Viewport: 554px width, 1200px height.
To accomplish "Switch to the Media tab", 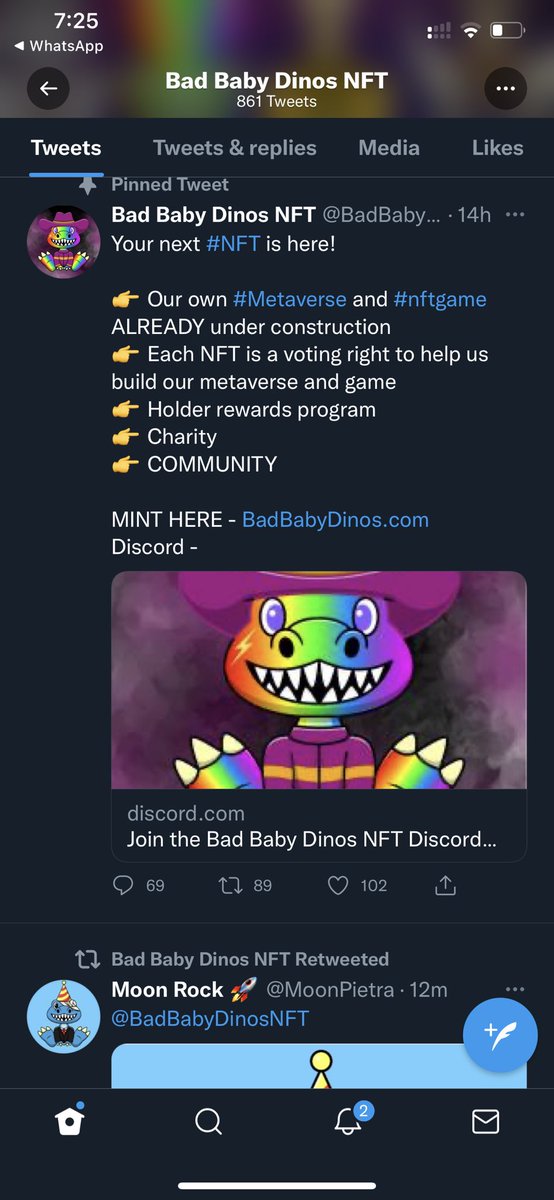I will pyautogui.click(x=389, y=148).
